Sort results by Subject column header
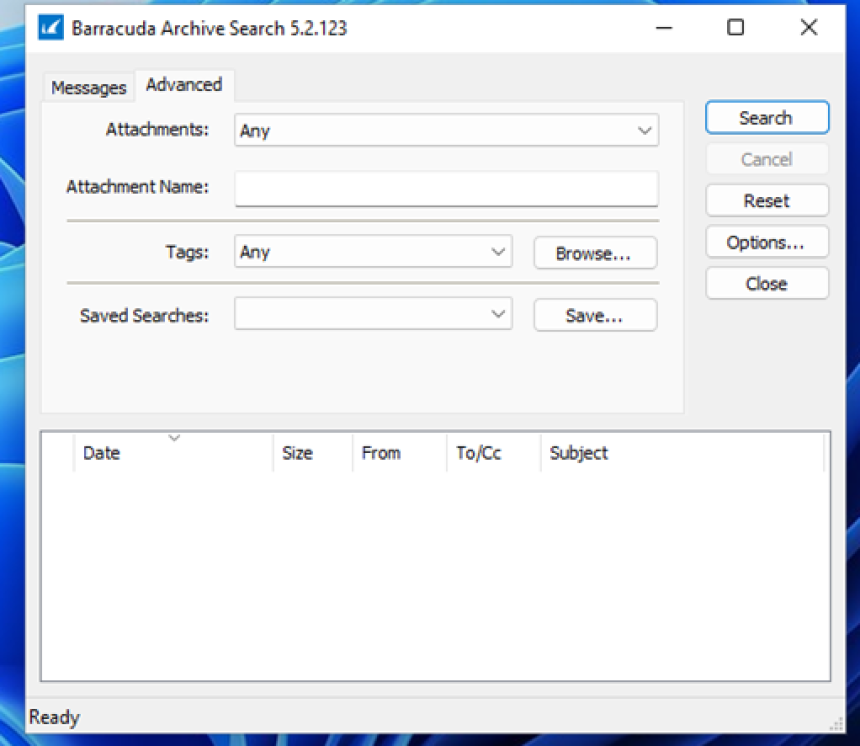The image size is (860, 746). coord(682,453)
